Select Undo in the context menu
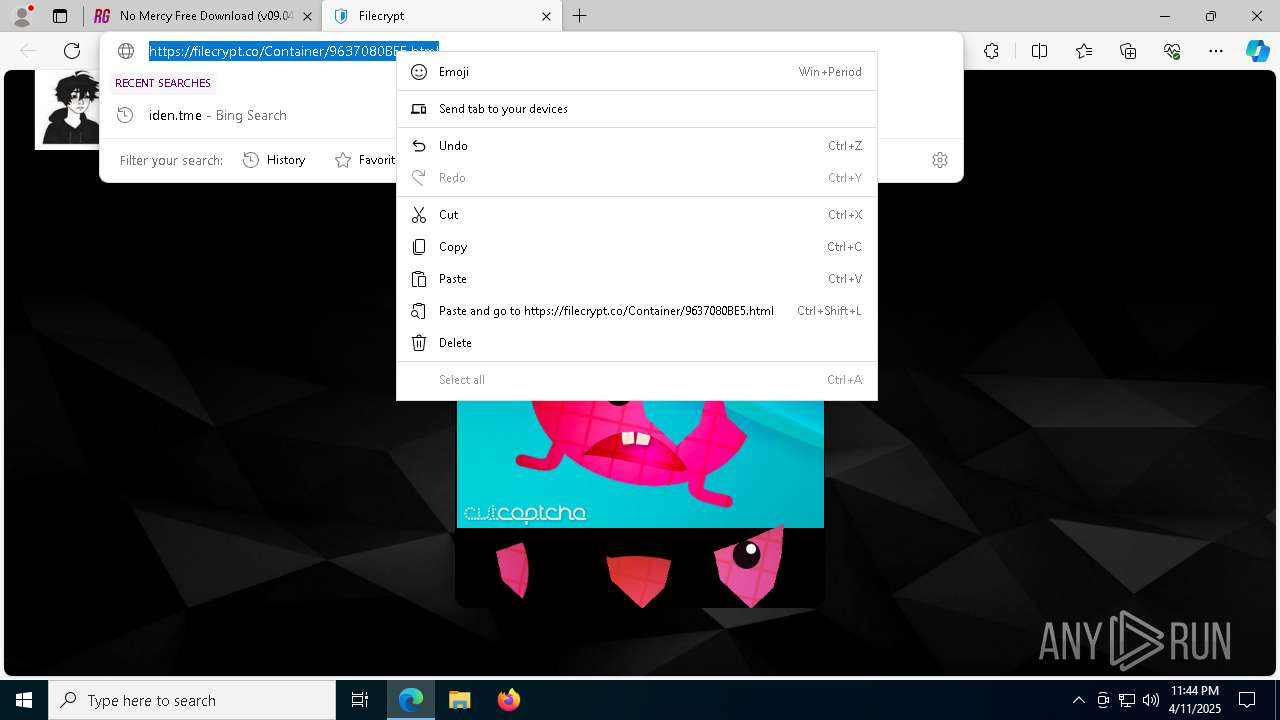Screen dimensions: 1280x720 [637, 146]
